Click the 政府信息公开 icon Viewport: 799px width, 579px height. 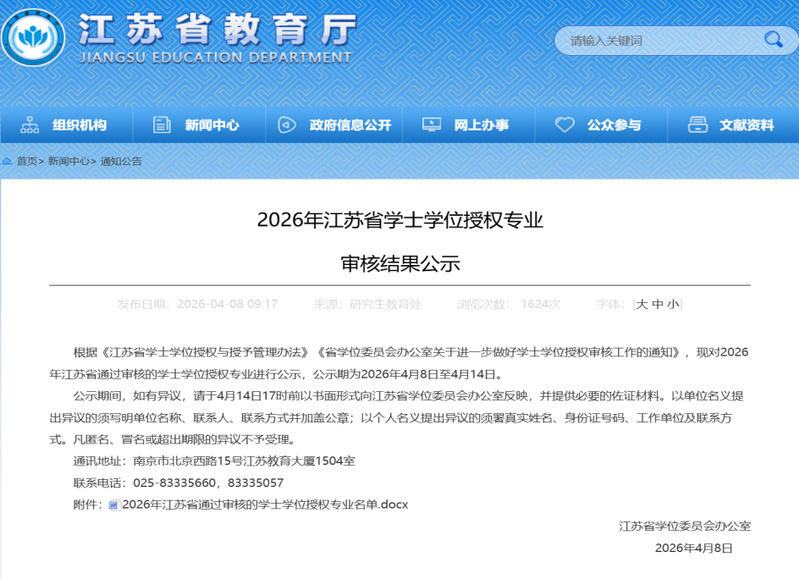(286, 125)
